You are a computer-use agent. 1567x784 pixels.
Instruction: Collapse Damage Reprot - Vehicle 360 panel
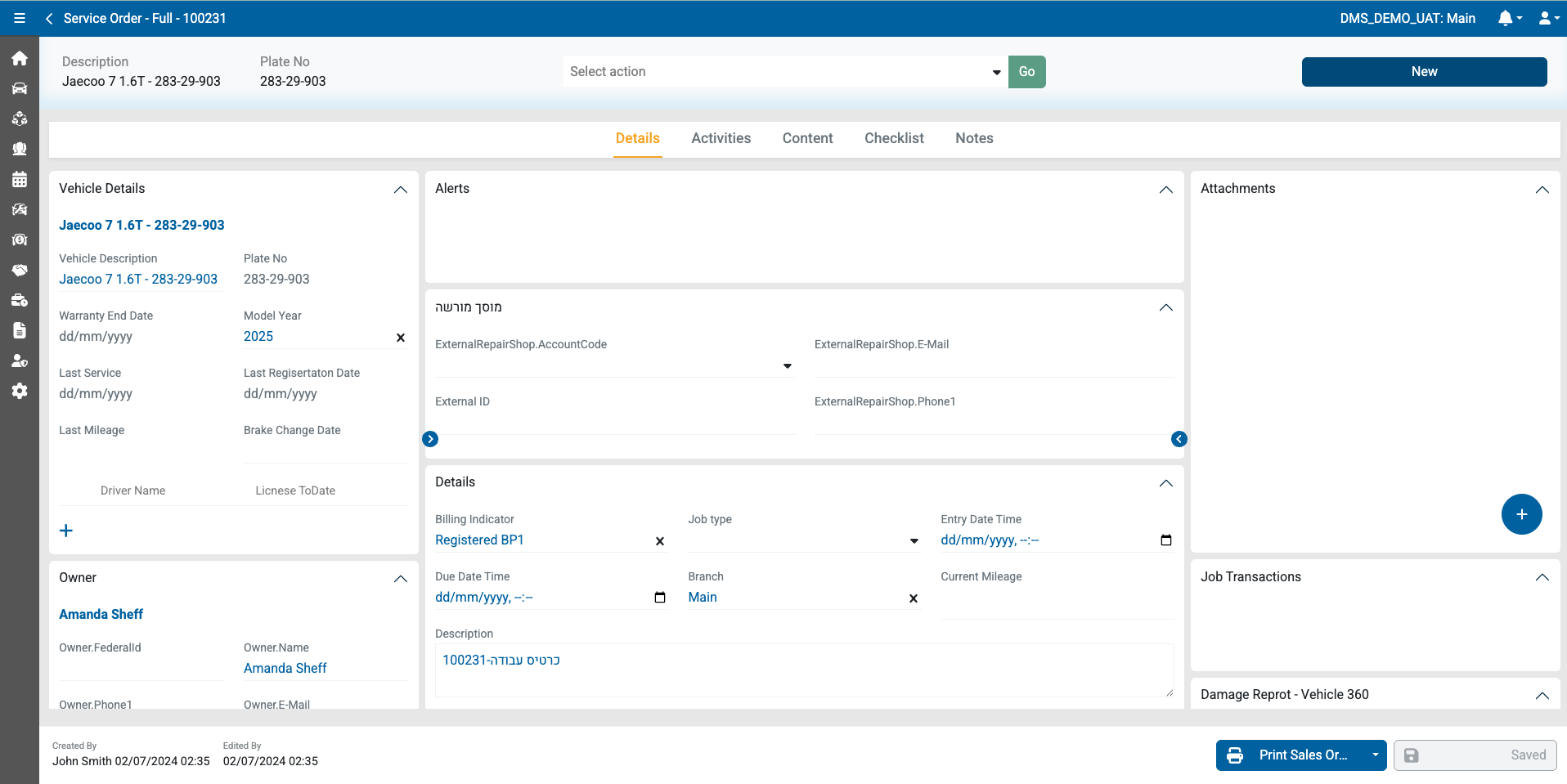pos(1542,696)
